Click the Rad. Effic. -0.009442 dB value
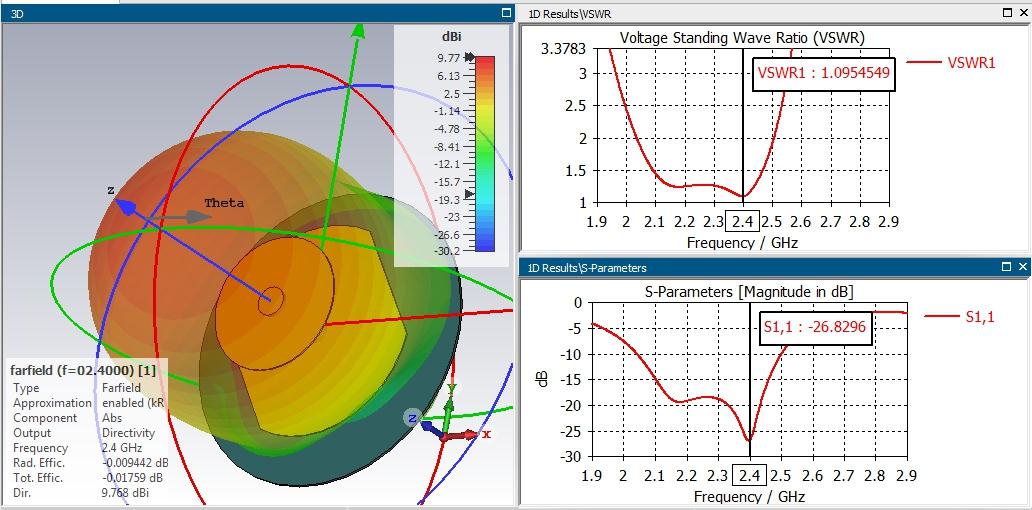This screenshot has height=510, width=1032. 135,463
